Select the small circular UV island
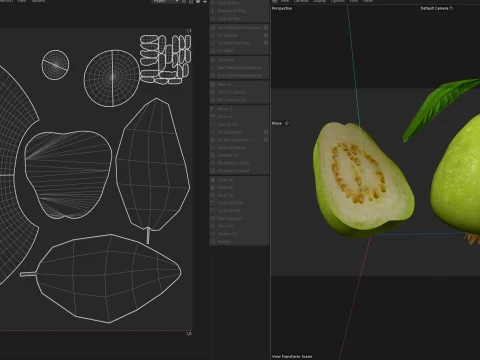The height and width of the screenshot is (360, 480). [x=55, y=65]
